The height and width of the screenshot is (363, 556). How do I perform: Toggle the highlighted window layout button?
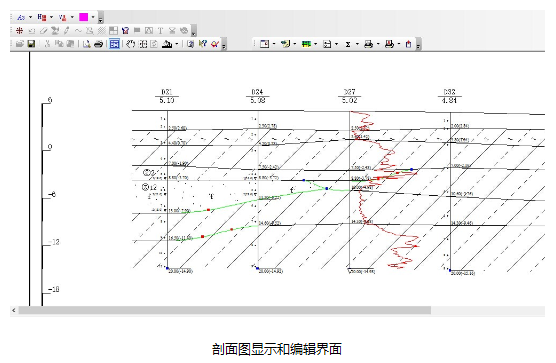[114, 44]
